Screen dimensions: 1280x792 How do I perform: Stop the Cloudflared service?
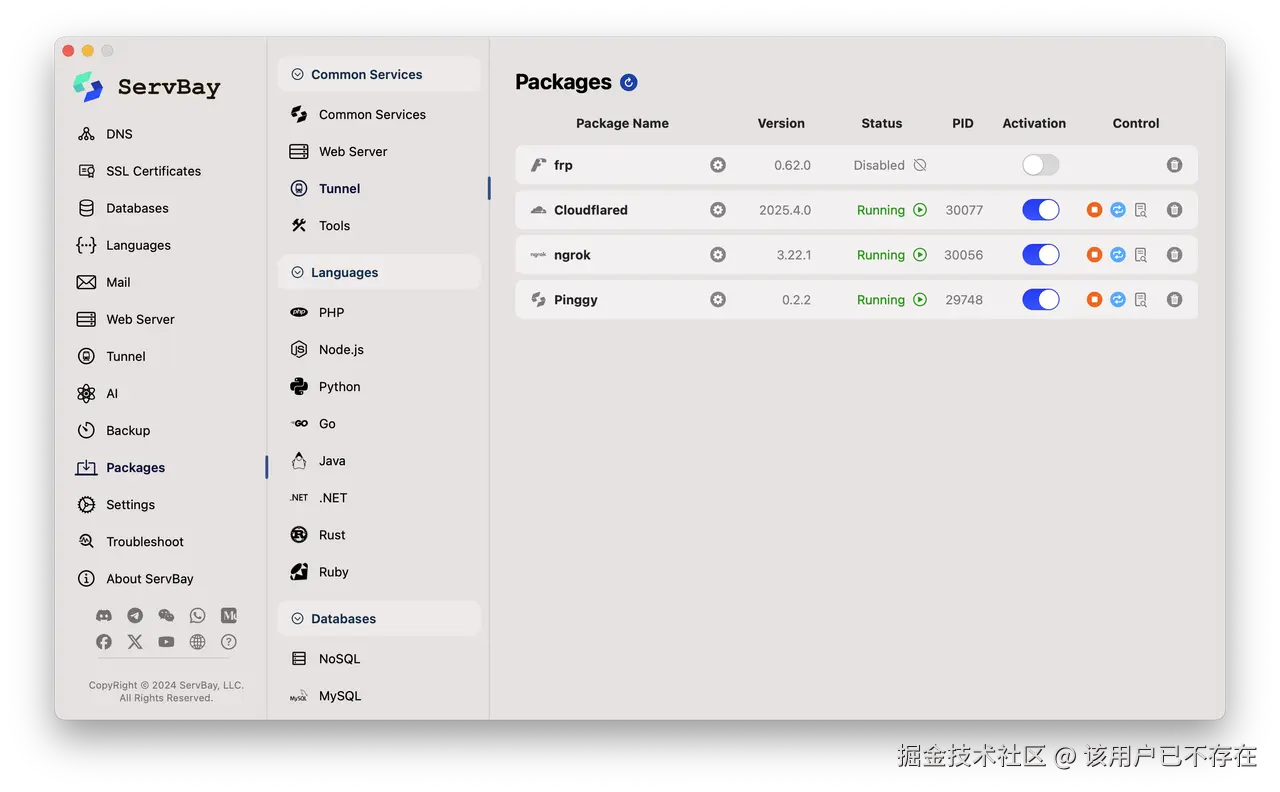(x=1094, y=210)
